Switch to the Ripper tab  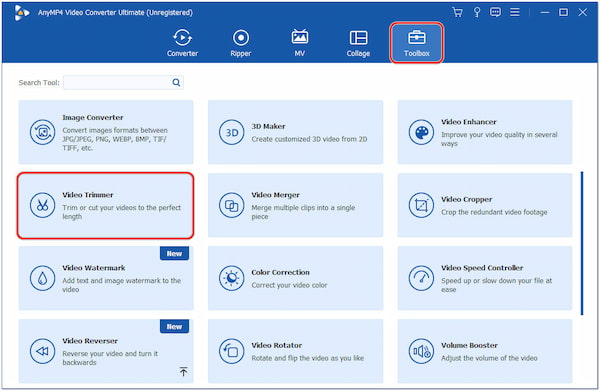241,43
